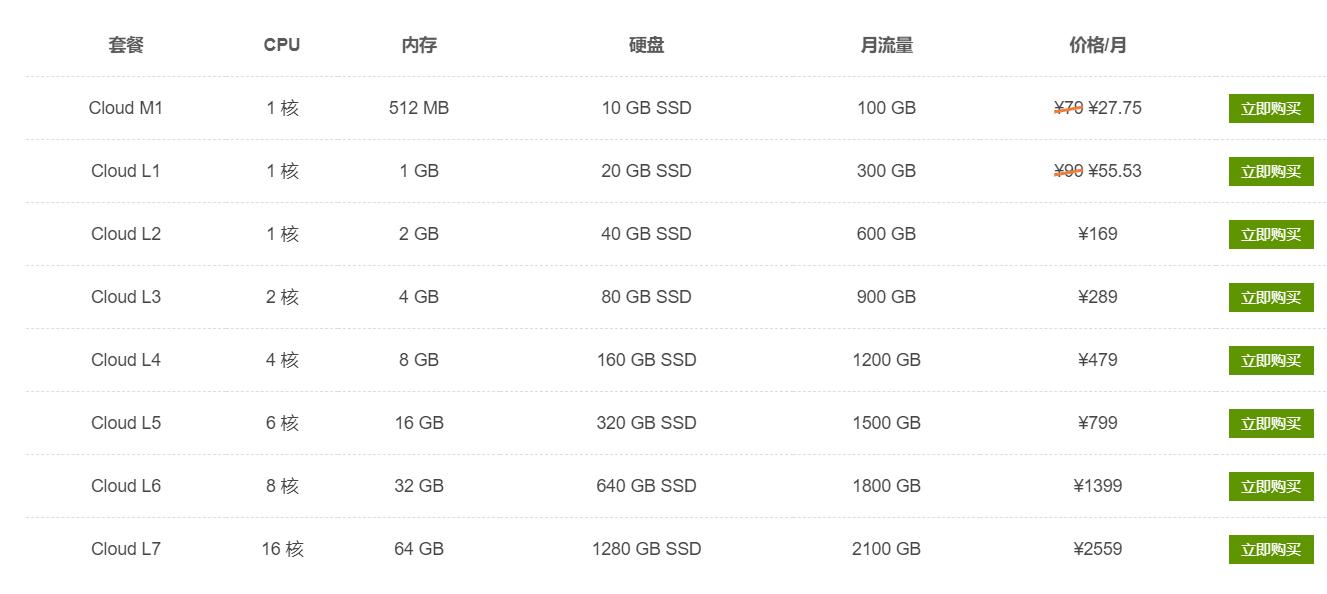This screenshot has width=1327, height=594.
Task: Click the green buy button for Cloud L5
Action: (1270, 423)
